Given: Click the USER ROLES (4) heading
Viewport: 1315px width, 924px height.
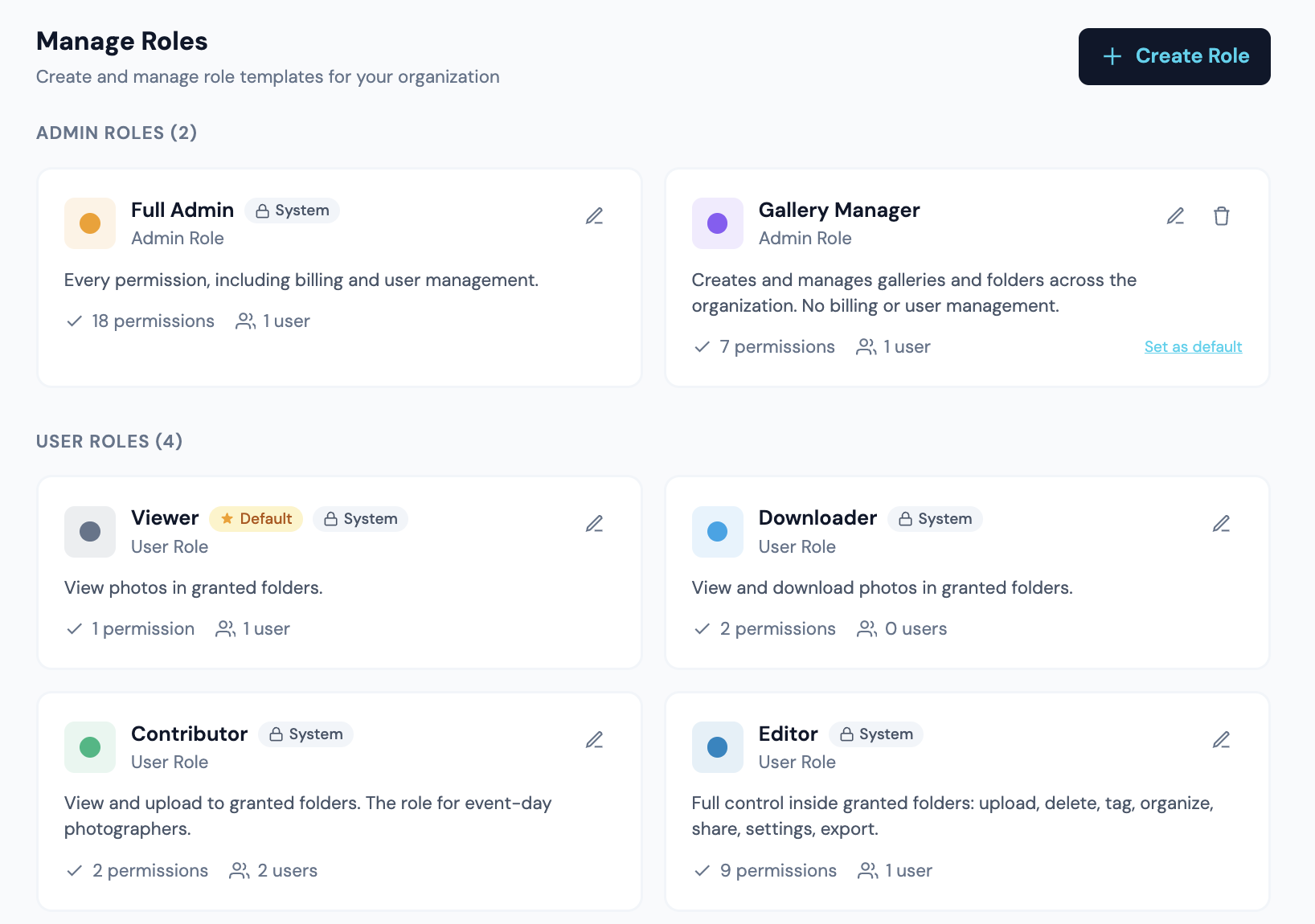Looking at the screenshot, I should pyautogui.click(x=109, y=441).
